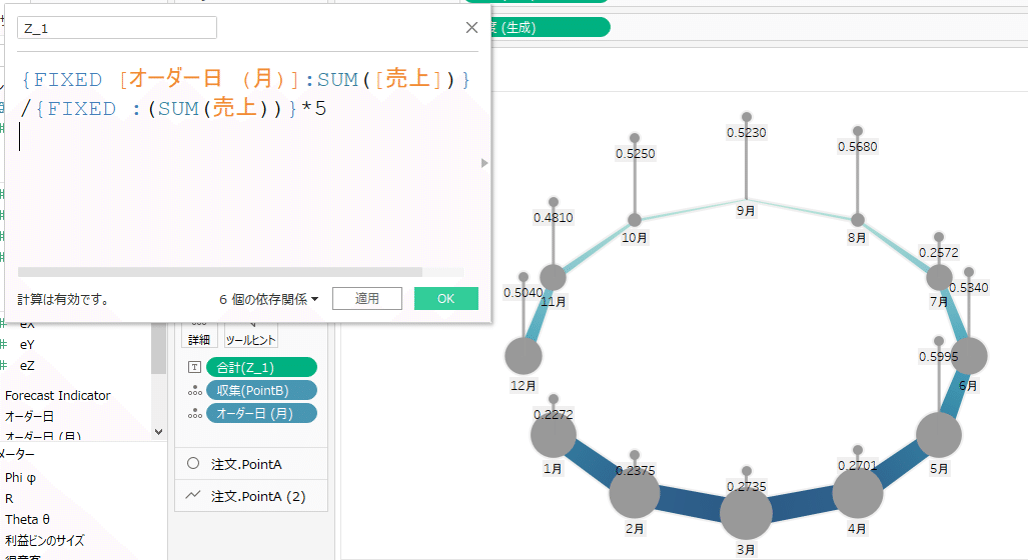Click the 12月 gray circle mark
Image resolution: width=1028 pixels, height=560 pixels.
tap(523, 356)
